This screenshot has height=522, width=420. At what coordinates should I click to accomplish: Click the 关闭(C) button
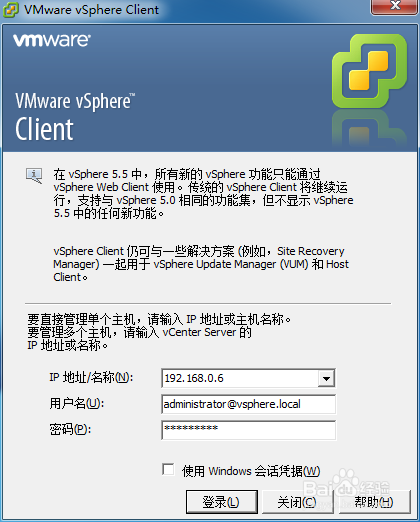(x=297, y=502)
